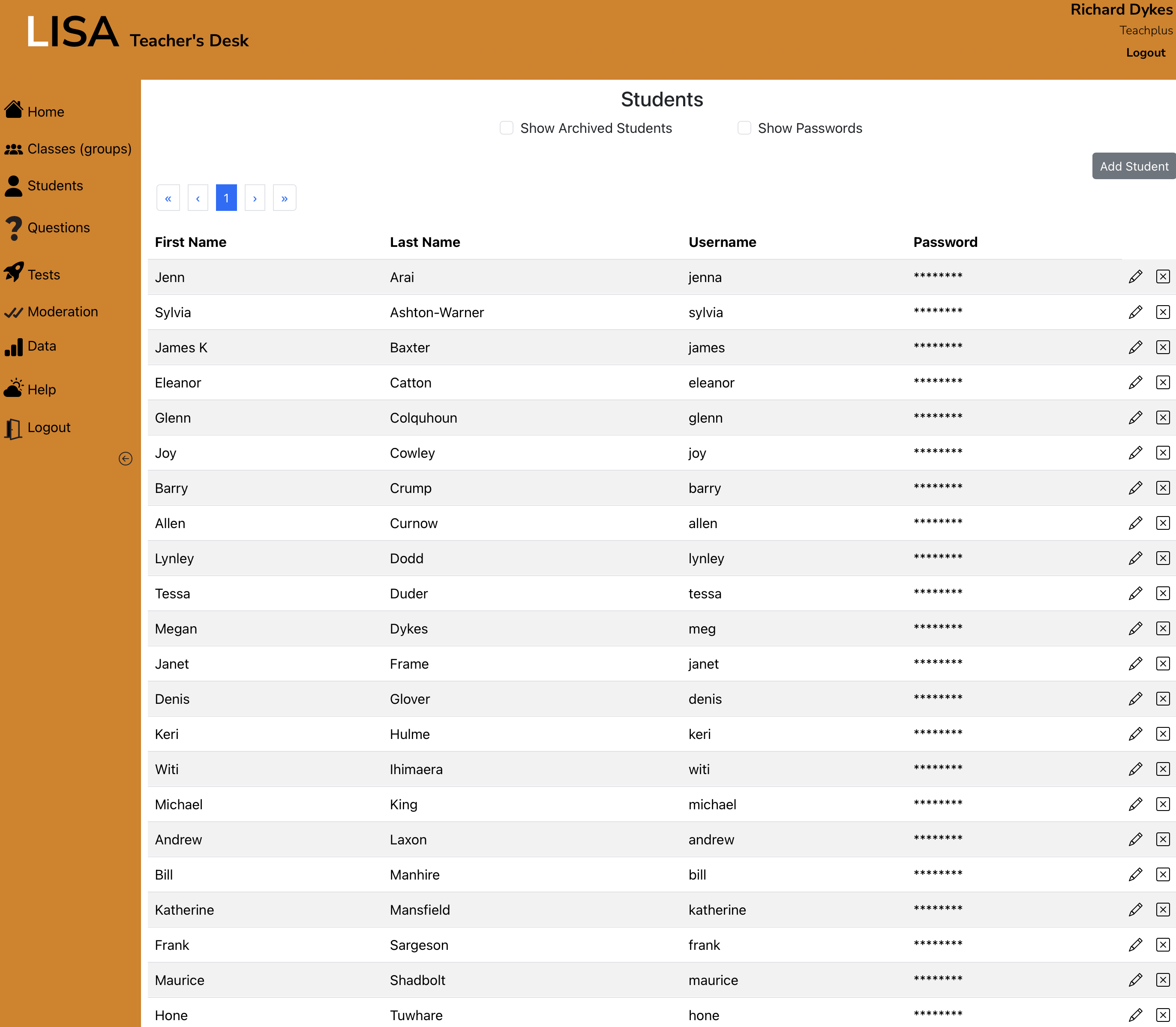Click the rocket Tests icon in sidebar
This screenshot has width=1176, height=1027.
[x=14, y=272]
